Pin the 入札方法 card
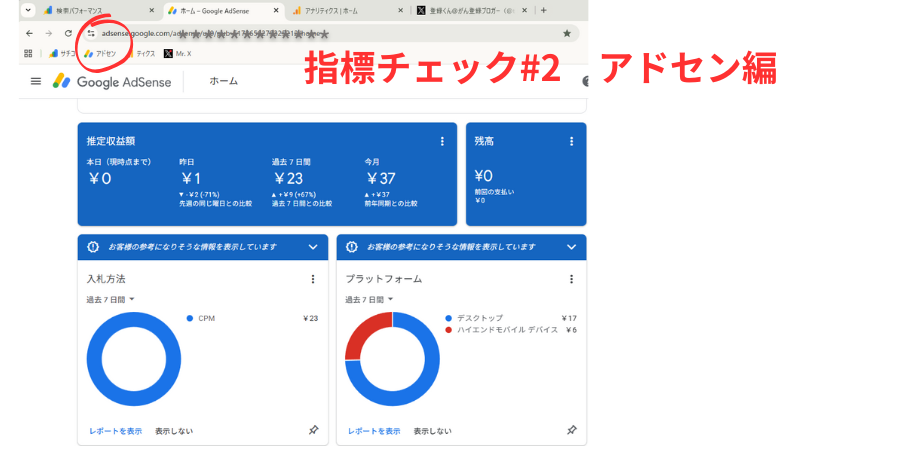This screenshot has width=900, height=450. [x=313, y=430]
